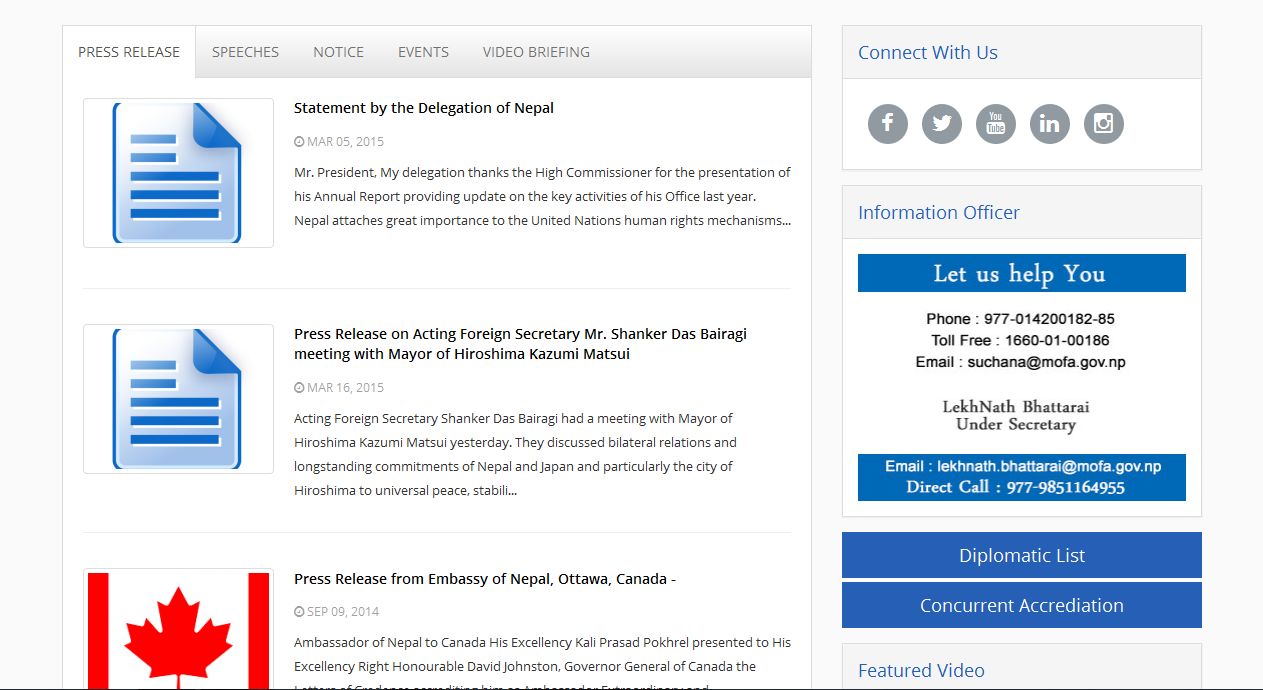Viewport: 1263px width, 690px height.
Task: Open the Twitter social icon
Action: pos(941,124)
